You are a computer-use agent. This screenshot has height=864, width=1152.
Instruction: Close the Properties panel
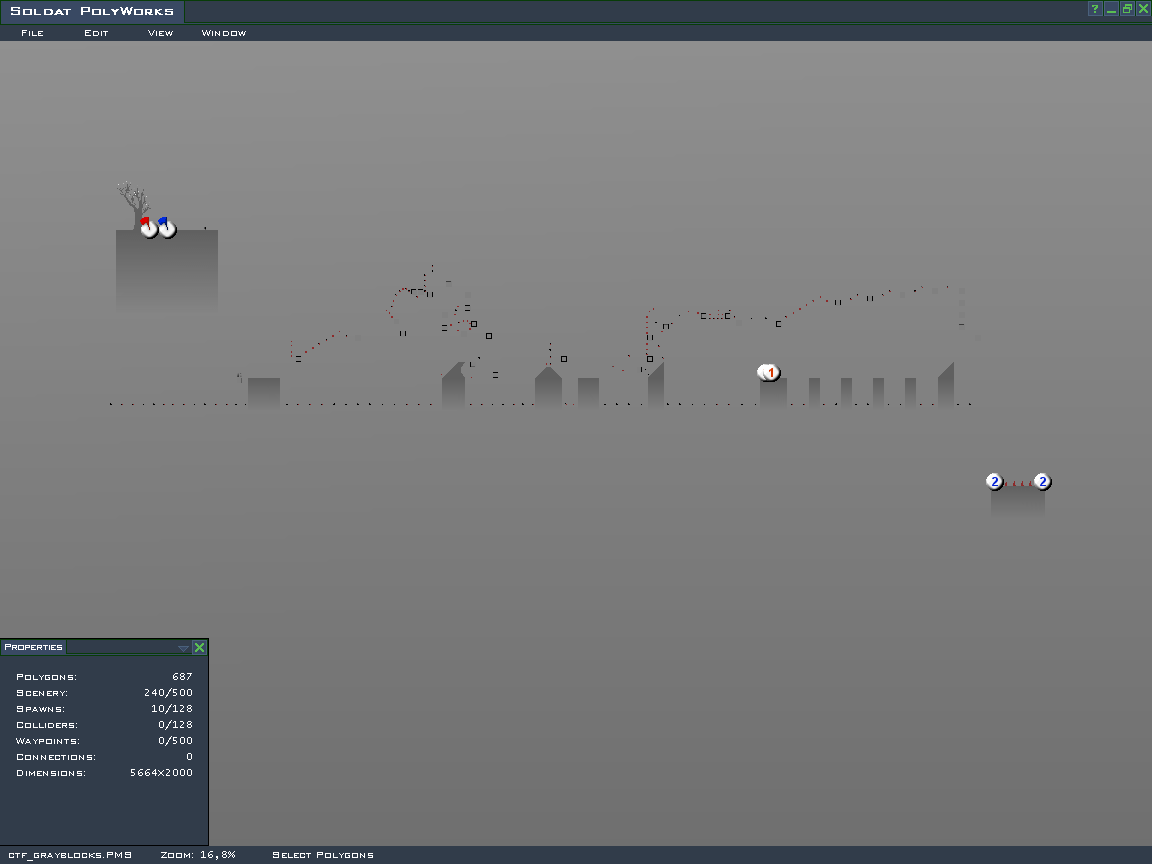(199, 648)
